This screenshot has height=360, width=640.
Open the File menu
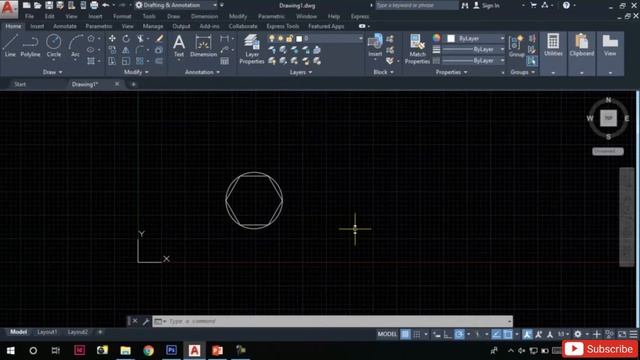(x=29, y=16)
